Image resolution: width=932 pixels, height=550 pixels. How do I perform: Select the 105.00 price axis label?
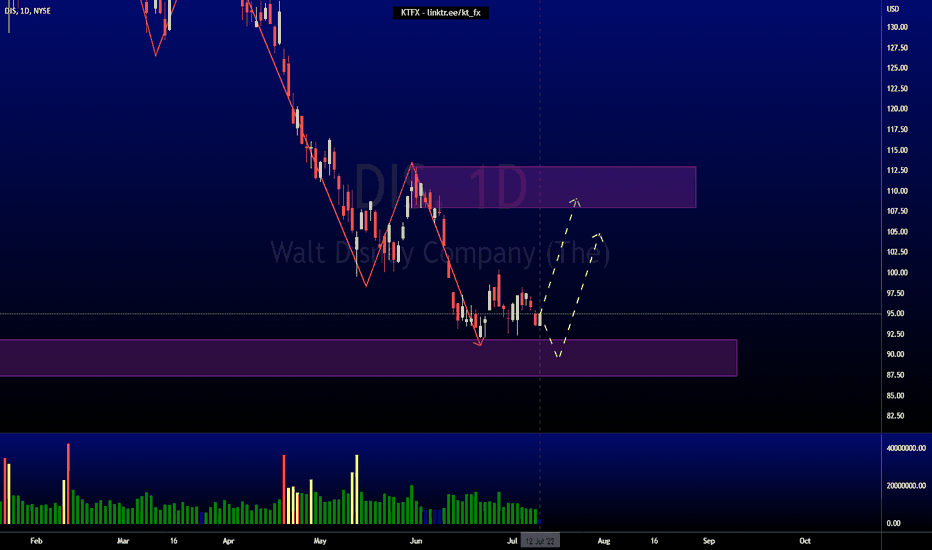coord(897,232)
